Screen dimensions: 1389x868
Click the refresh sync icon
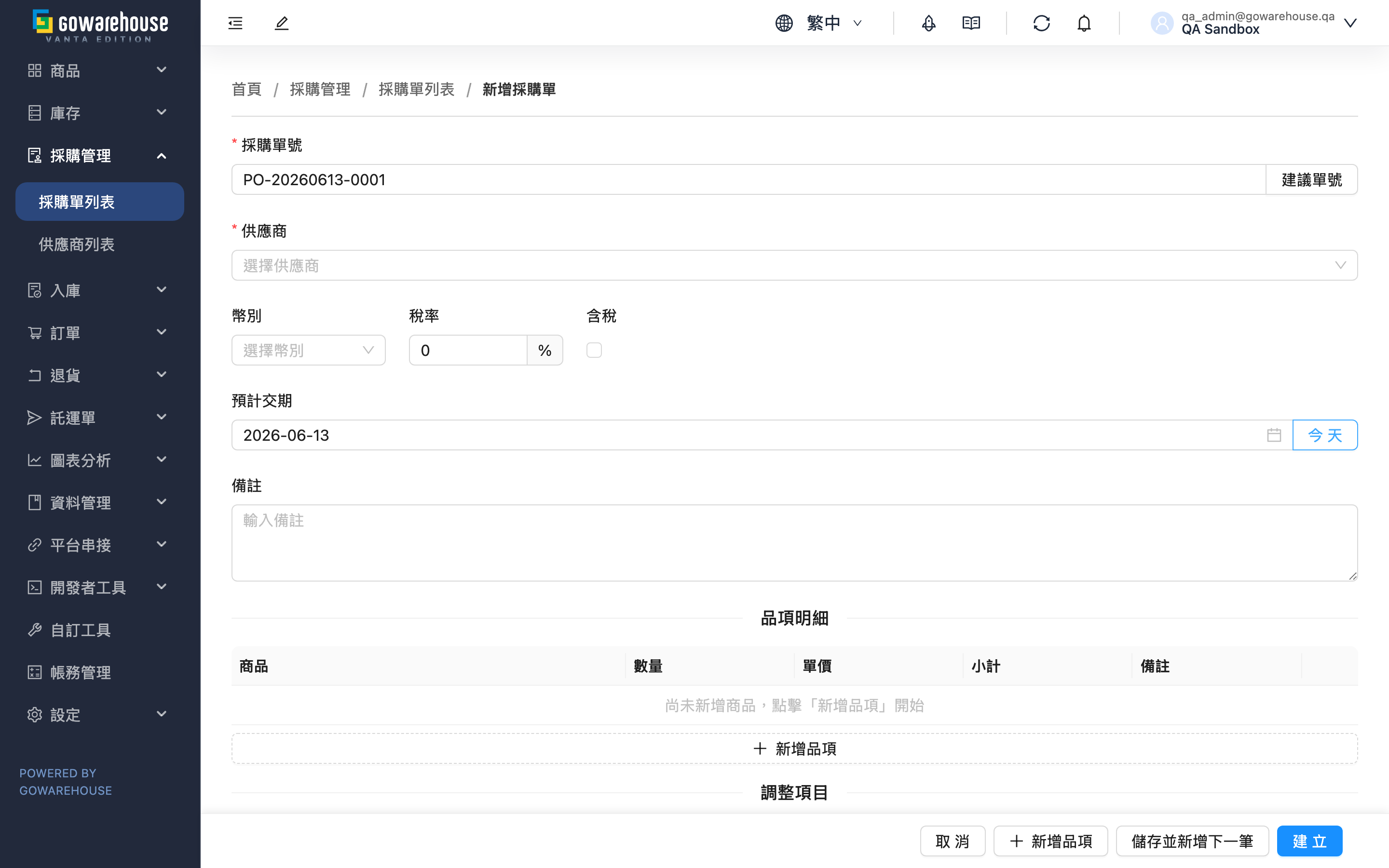point(1041,23)
